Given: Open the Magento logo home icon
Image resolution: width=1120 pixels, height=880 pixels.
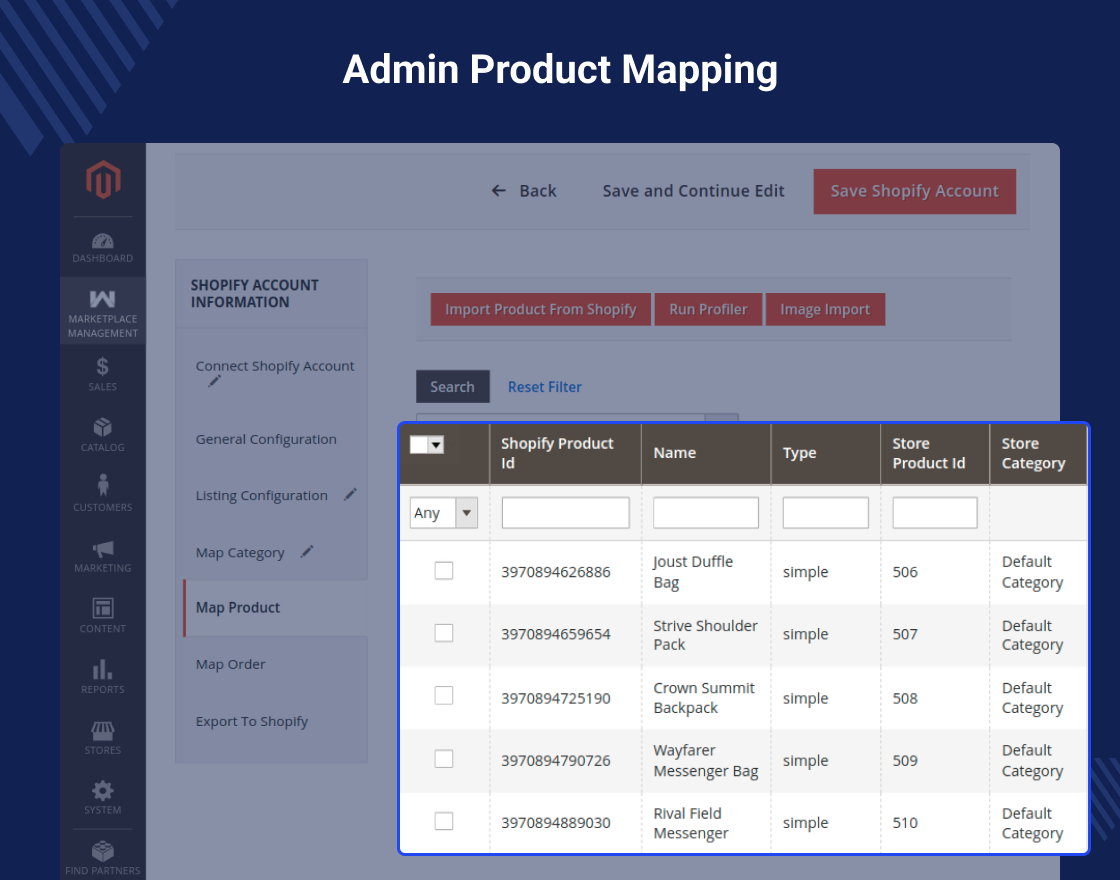Looking at the screenshot, I should point(103,179).
